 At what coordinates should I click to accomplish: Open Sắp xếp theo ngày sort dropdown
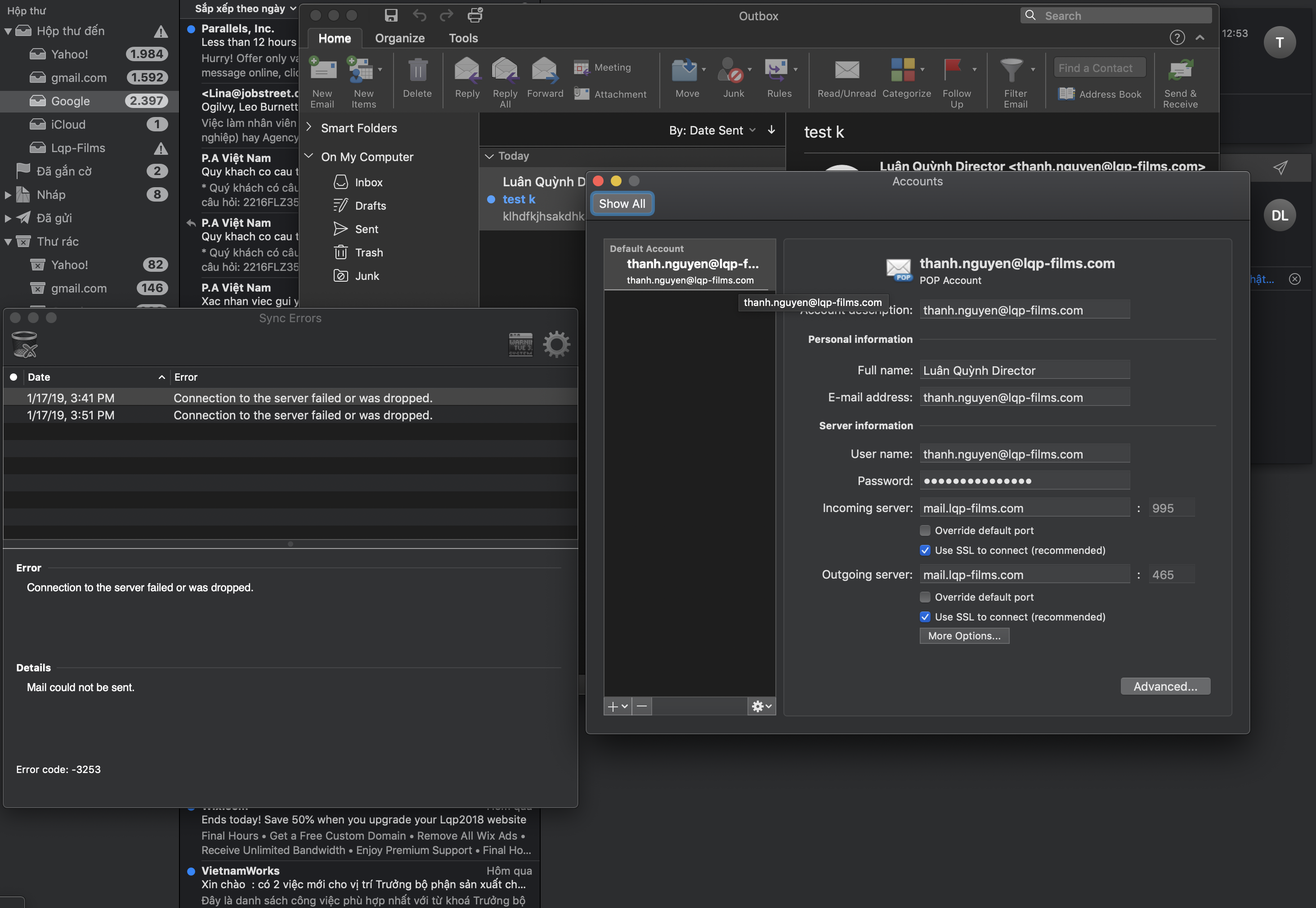coord(245,9)
